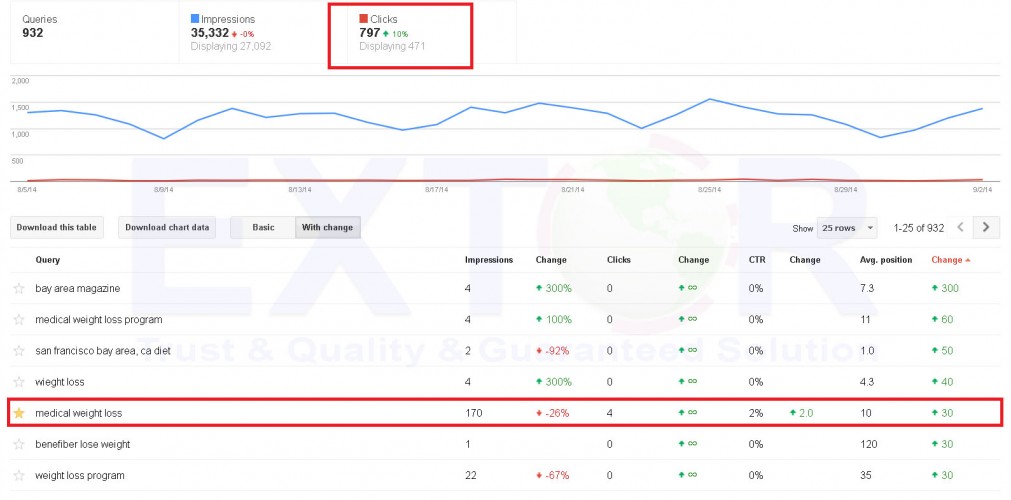Star the 'bay area magazine' query
The width and height of the screenshot is (1011, 500).
point(18,289)
